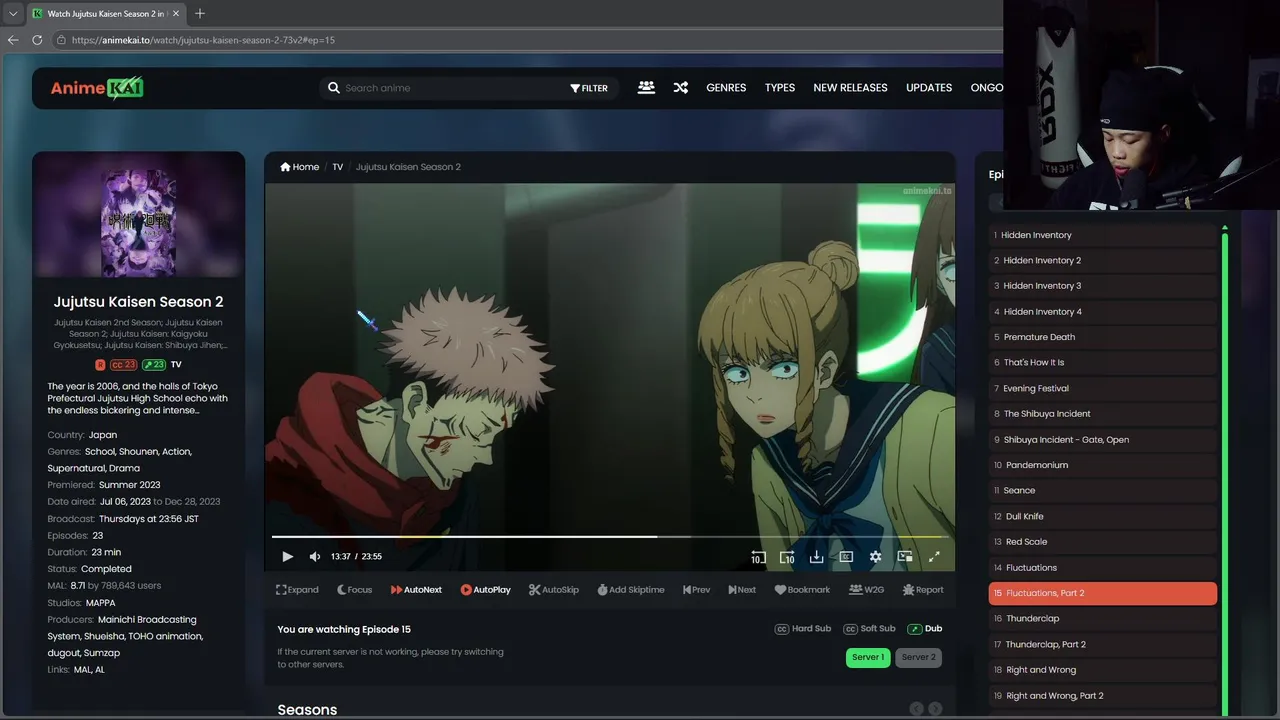Click Add Skiptime
Viewport: 1280px width, 720px height.
point(631,590)
